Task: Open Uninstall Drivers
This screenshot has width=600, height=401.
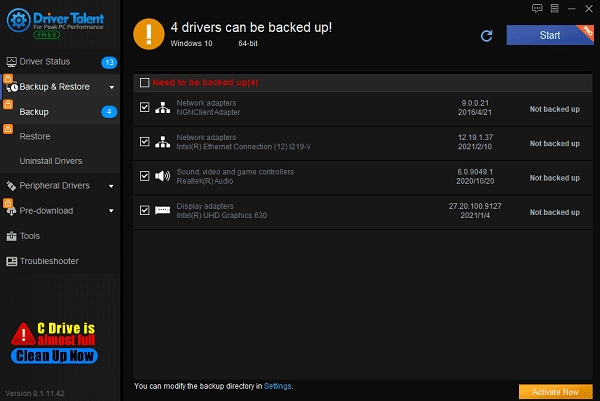Action: [60, 161]
